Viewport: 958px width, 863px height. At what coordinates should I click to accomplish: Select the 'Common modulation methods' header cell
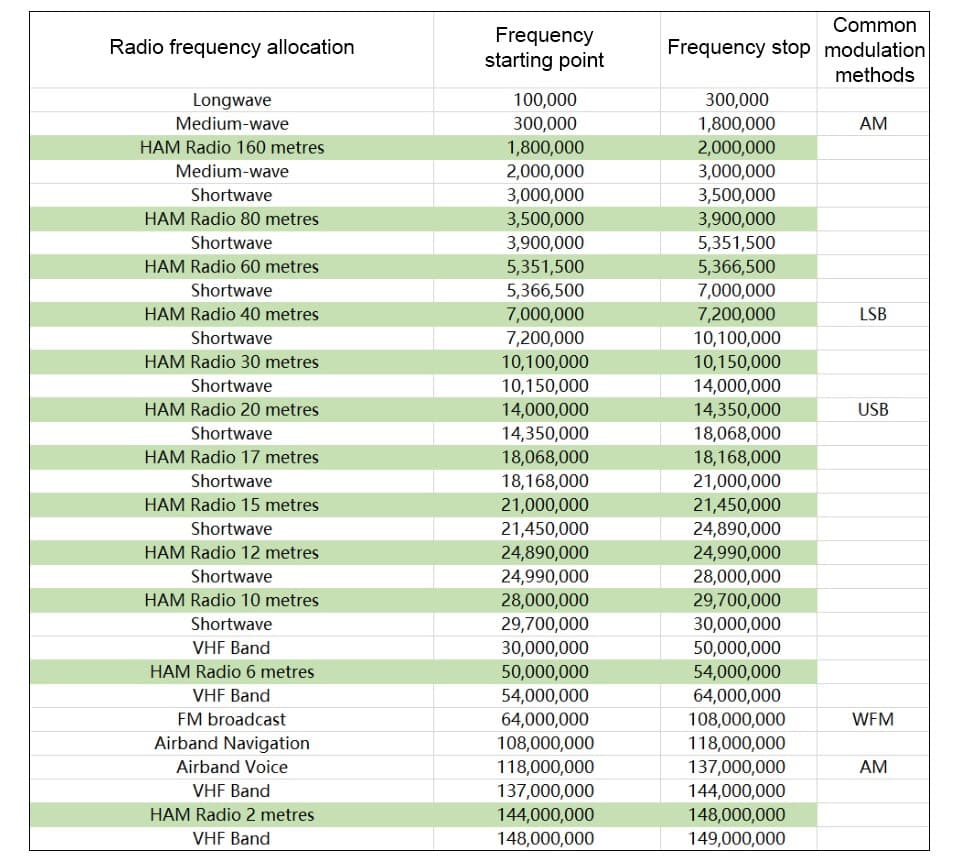click(874, 50)
